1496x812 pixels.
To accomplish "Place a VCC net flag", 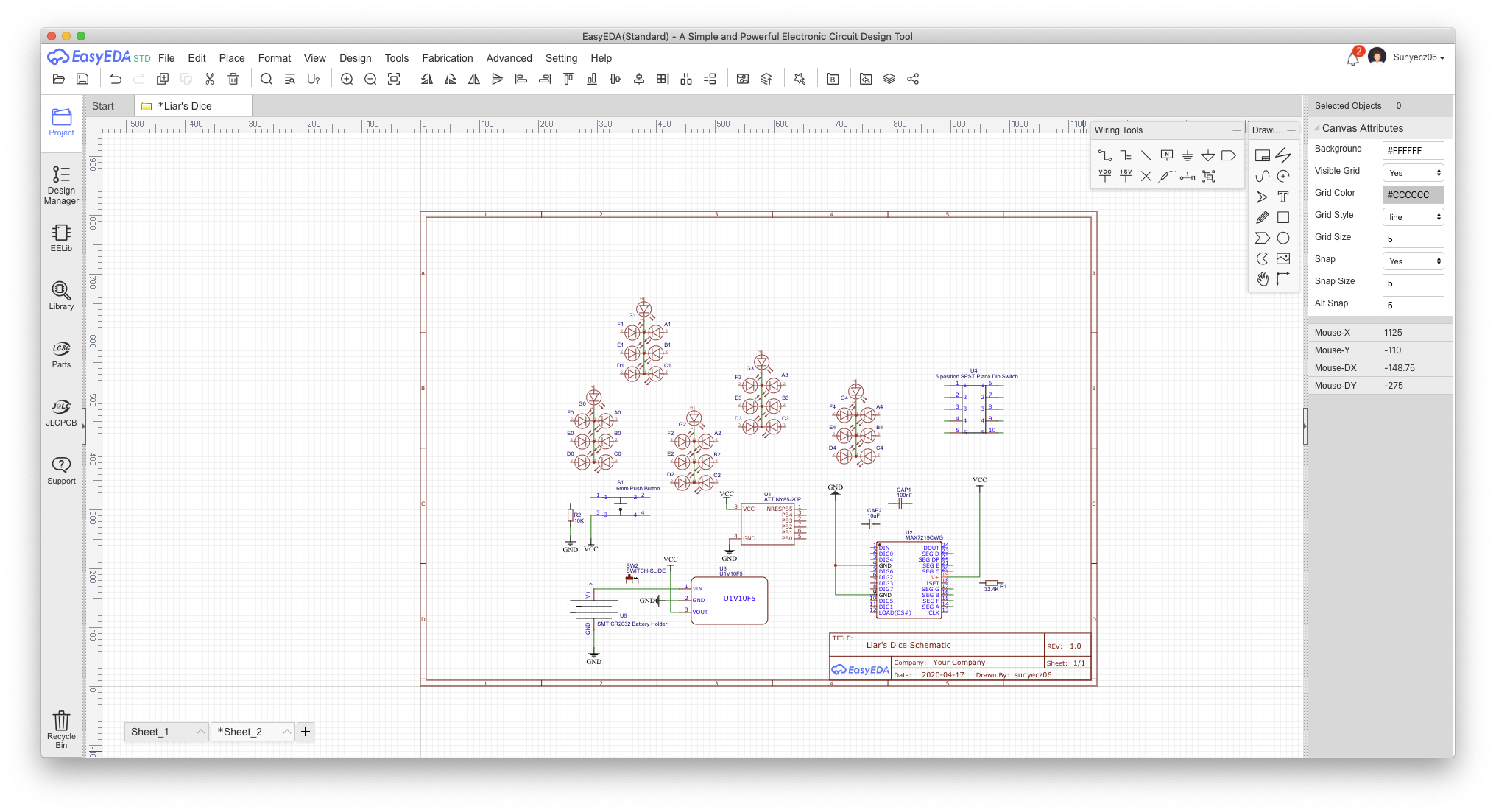I will coord(1104,176).
